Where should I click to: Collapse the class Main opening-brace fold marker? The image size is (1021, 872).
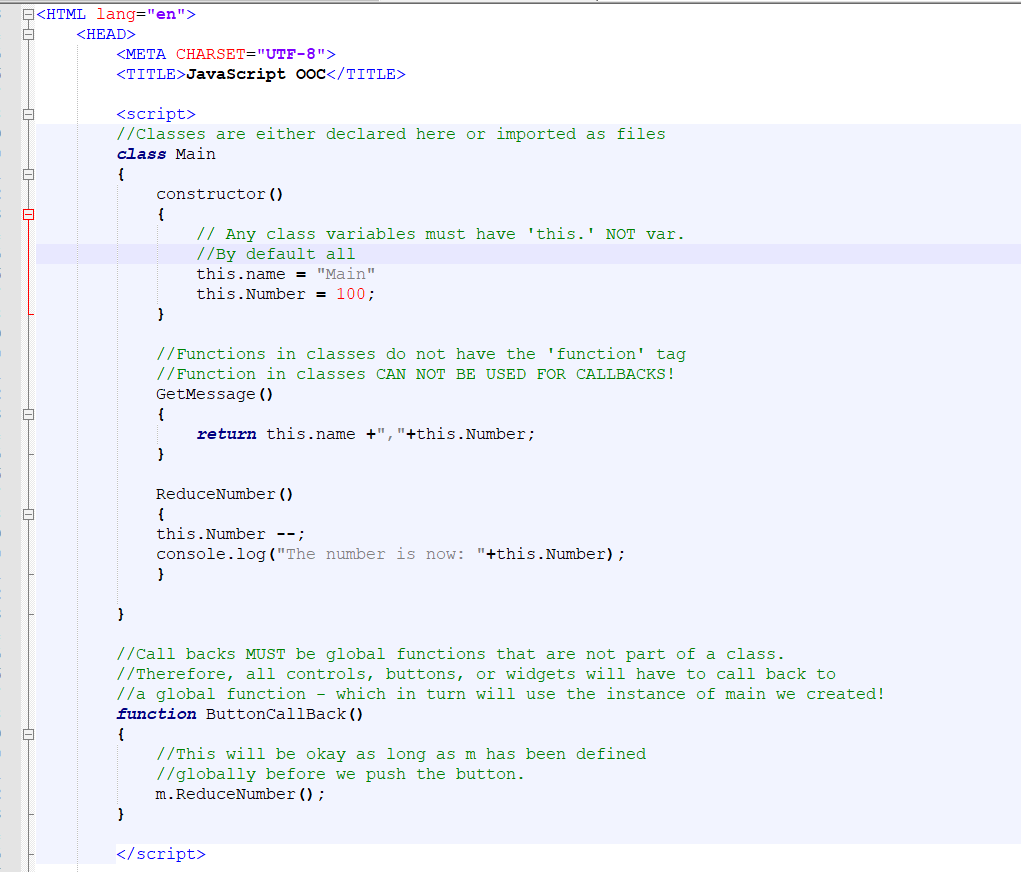click(x=29, y=175)
